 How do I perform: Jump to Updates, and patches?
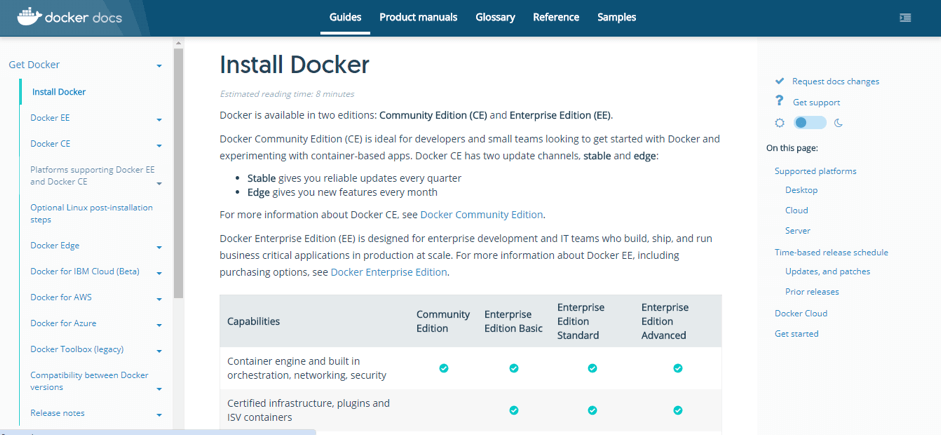coord(828,271)
